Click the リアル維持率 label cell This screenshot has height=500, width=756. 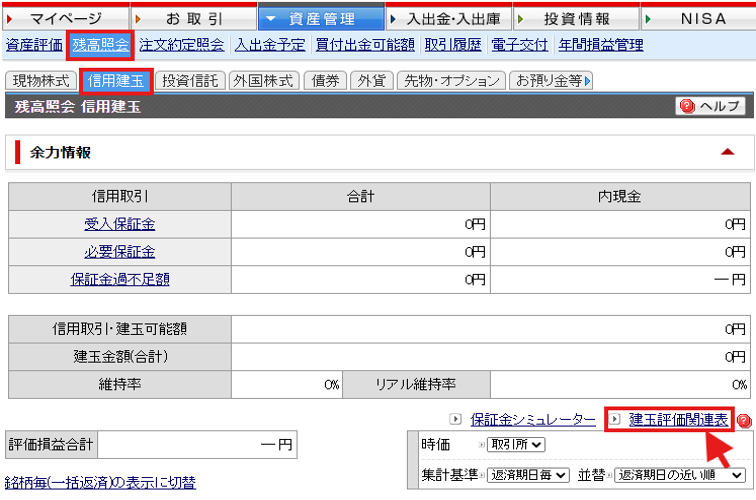point(416,385)
